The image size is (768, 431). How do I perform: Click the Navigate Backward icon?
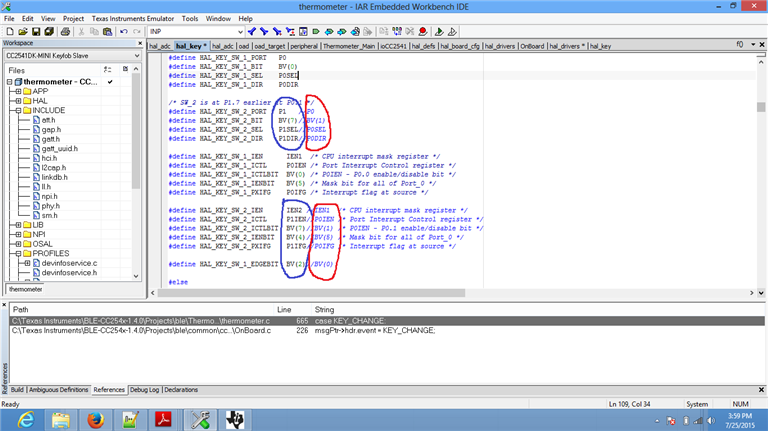[355, 32]
